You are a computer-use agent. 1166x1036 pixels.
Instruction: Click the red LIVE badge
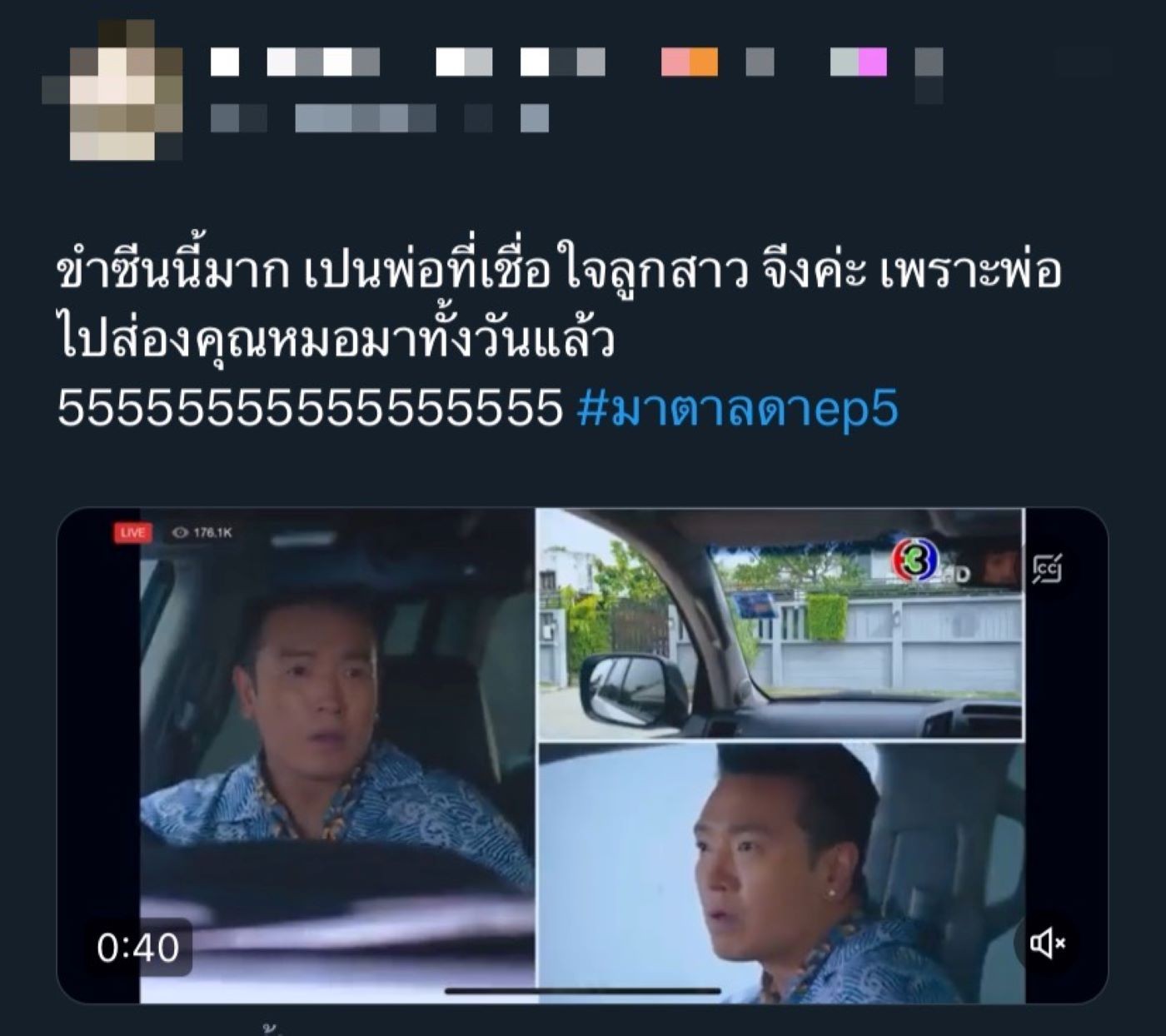[x=132, y=533]
